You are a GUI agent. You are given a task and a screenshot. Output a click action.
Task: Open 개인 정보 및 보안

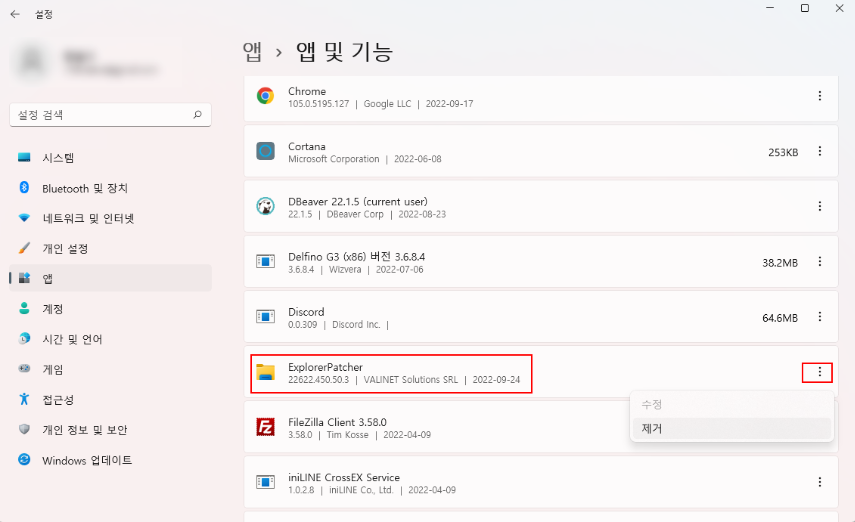tap(110, 430)
